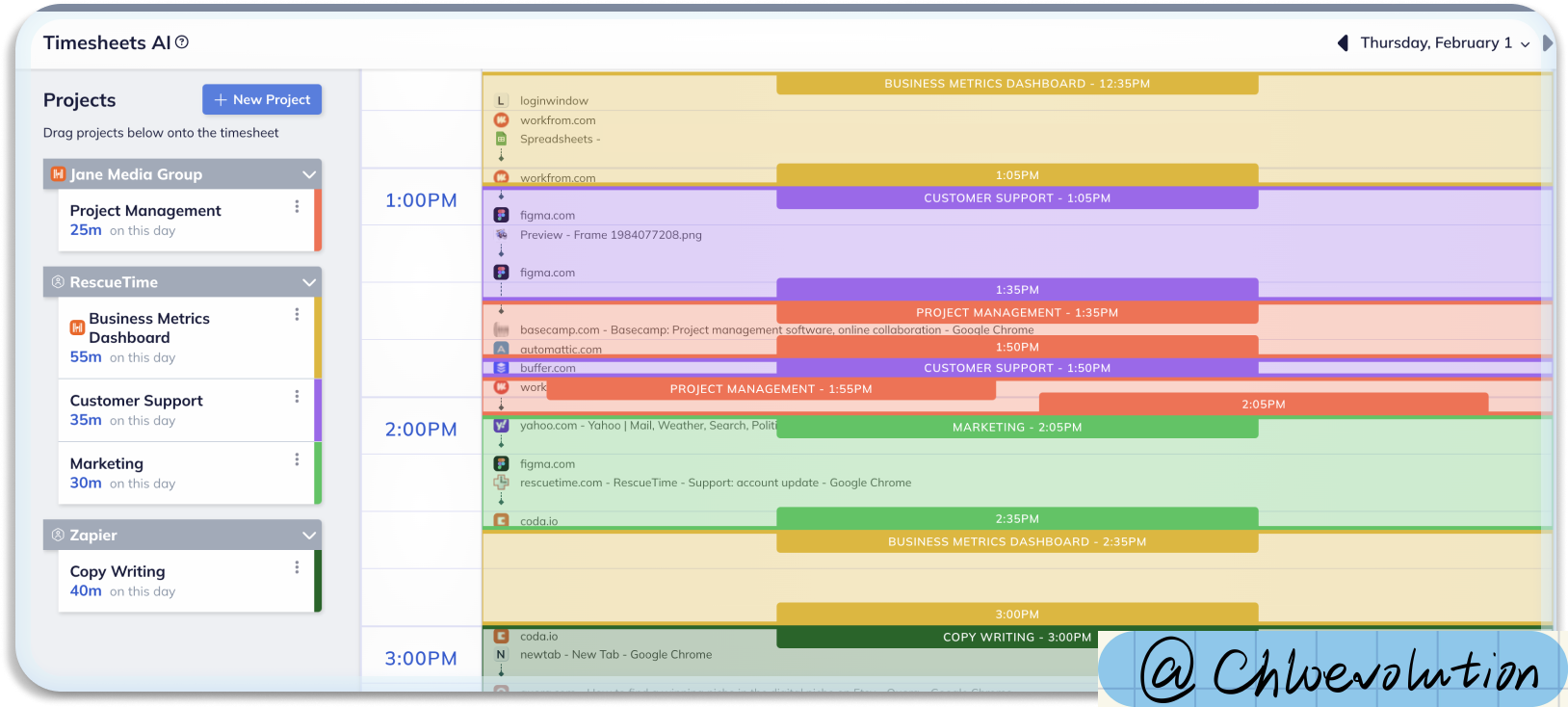This screenshot has height=707, width=1568.
Task: Click the yahoo.com activity icon
Action: (x=501, y=425)
